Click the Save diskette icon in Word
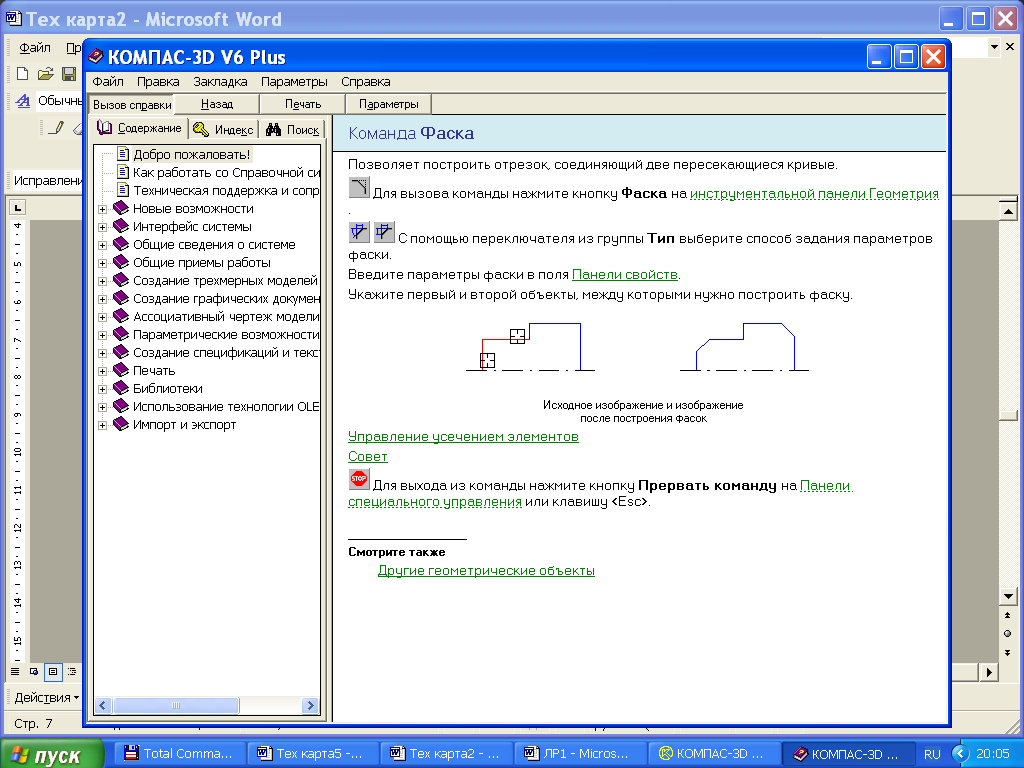The width and height of the screenshot is (1024, 768). [69, 74]
